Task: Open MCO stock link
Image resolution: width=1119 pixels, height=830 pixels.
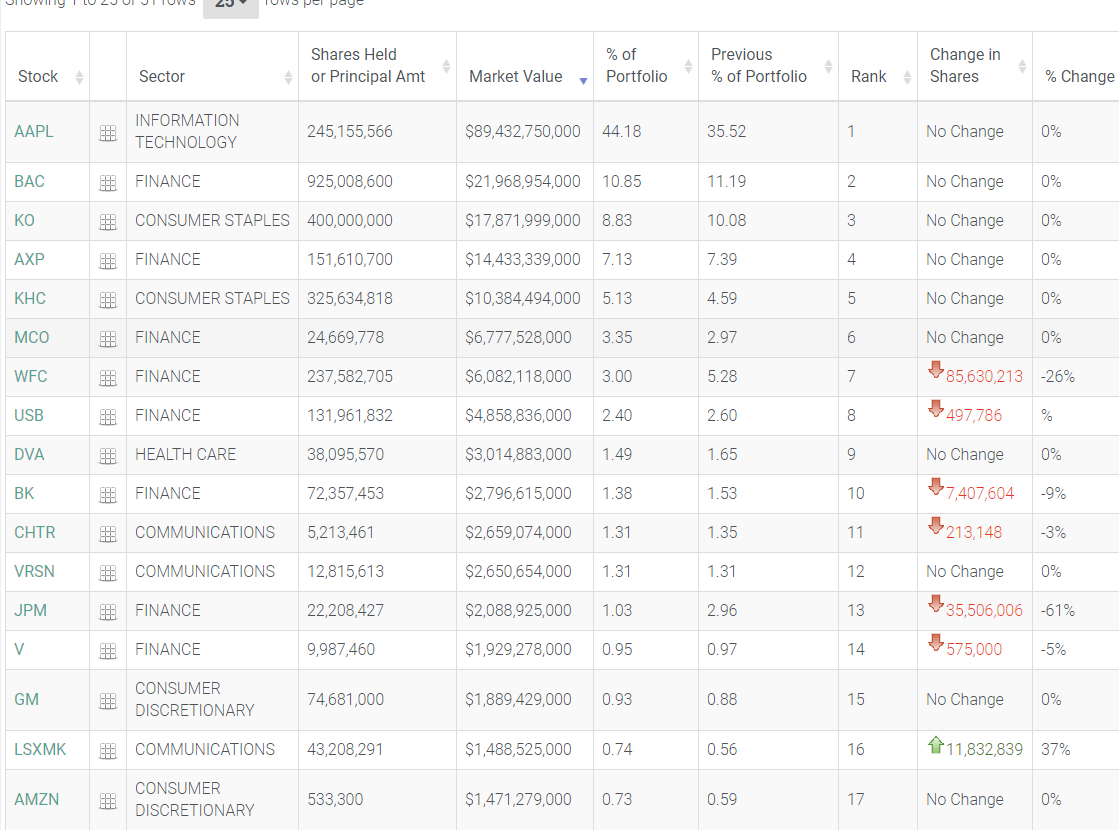Action: click(32, 337)
